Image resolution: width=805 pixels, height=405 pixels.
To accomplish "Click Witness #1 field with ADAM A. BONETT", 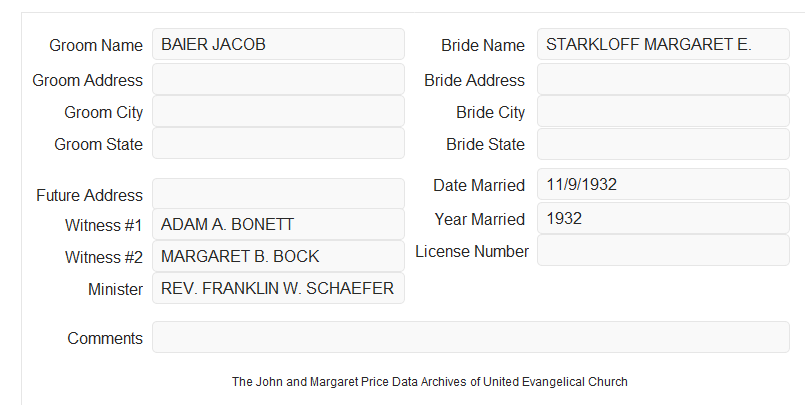I will tap(278, 224).
